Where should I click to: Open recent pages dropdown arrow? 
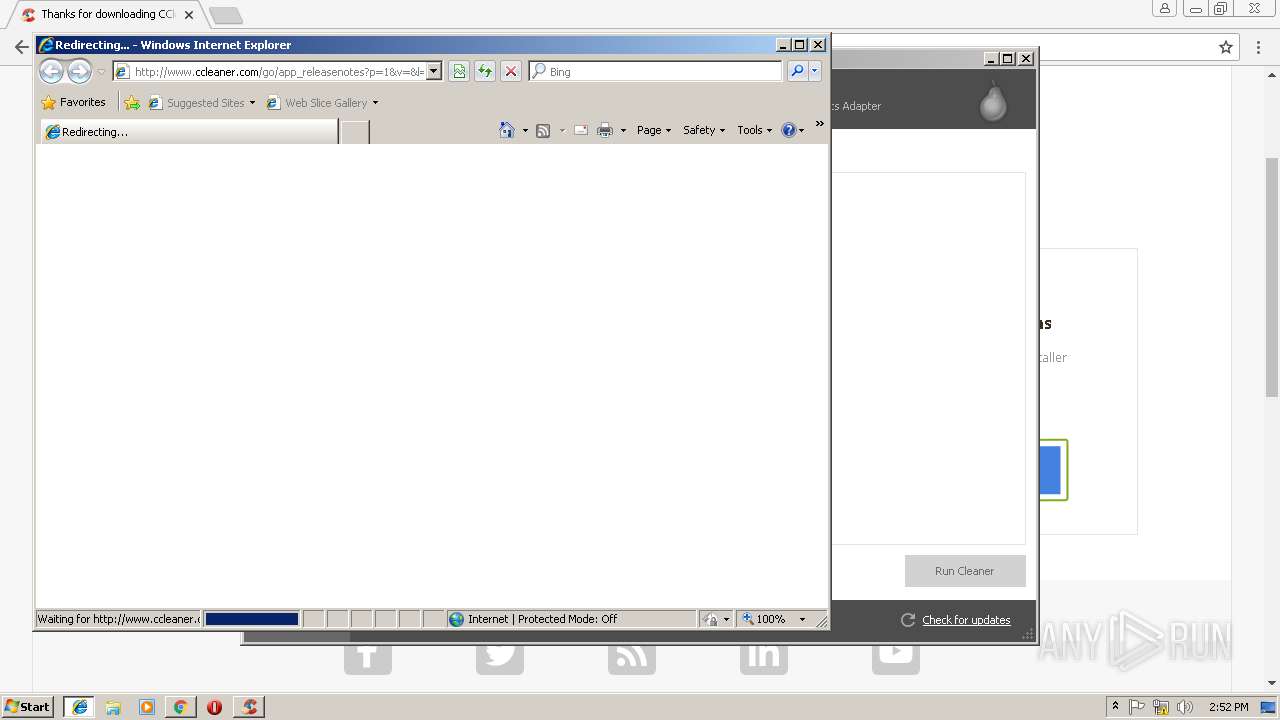click(101, 72)
